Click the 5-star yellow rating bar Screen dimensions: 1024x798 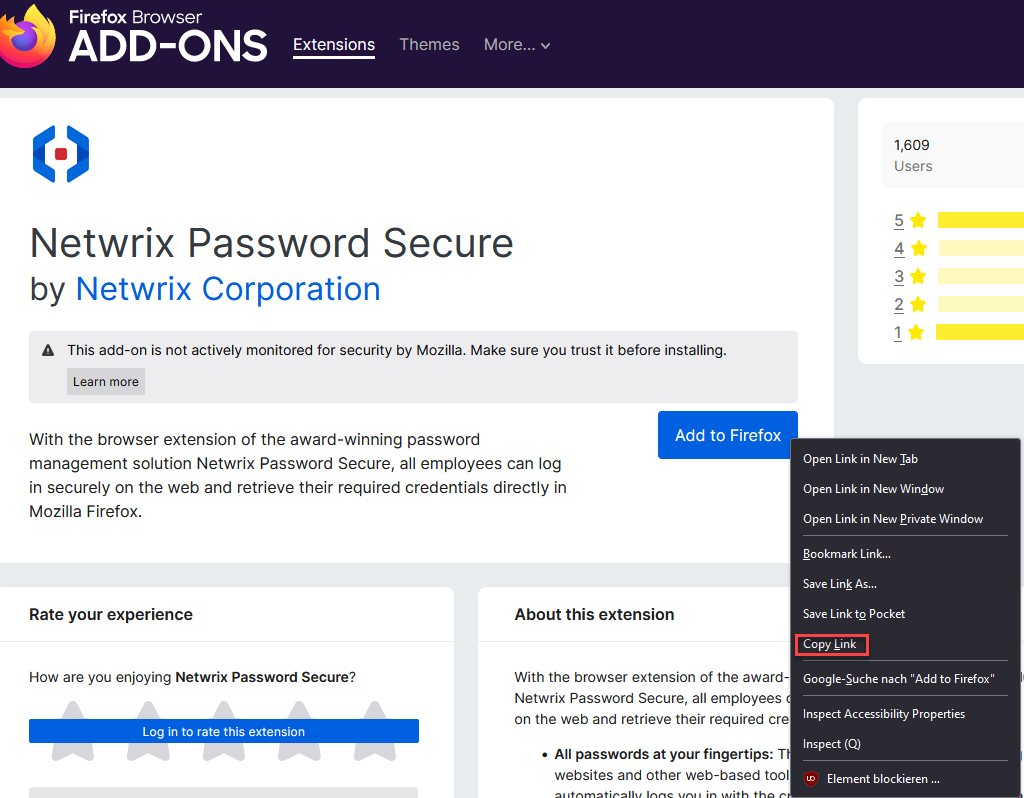point(980,221)
